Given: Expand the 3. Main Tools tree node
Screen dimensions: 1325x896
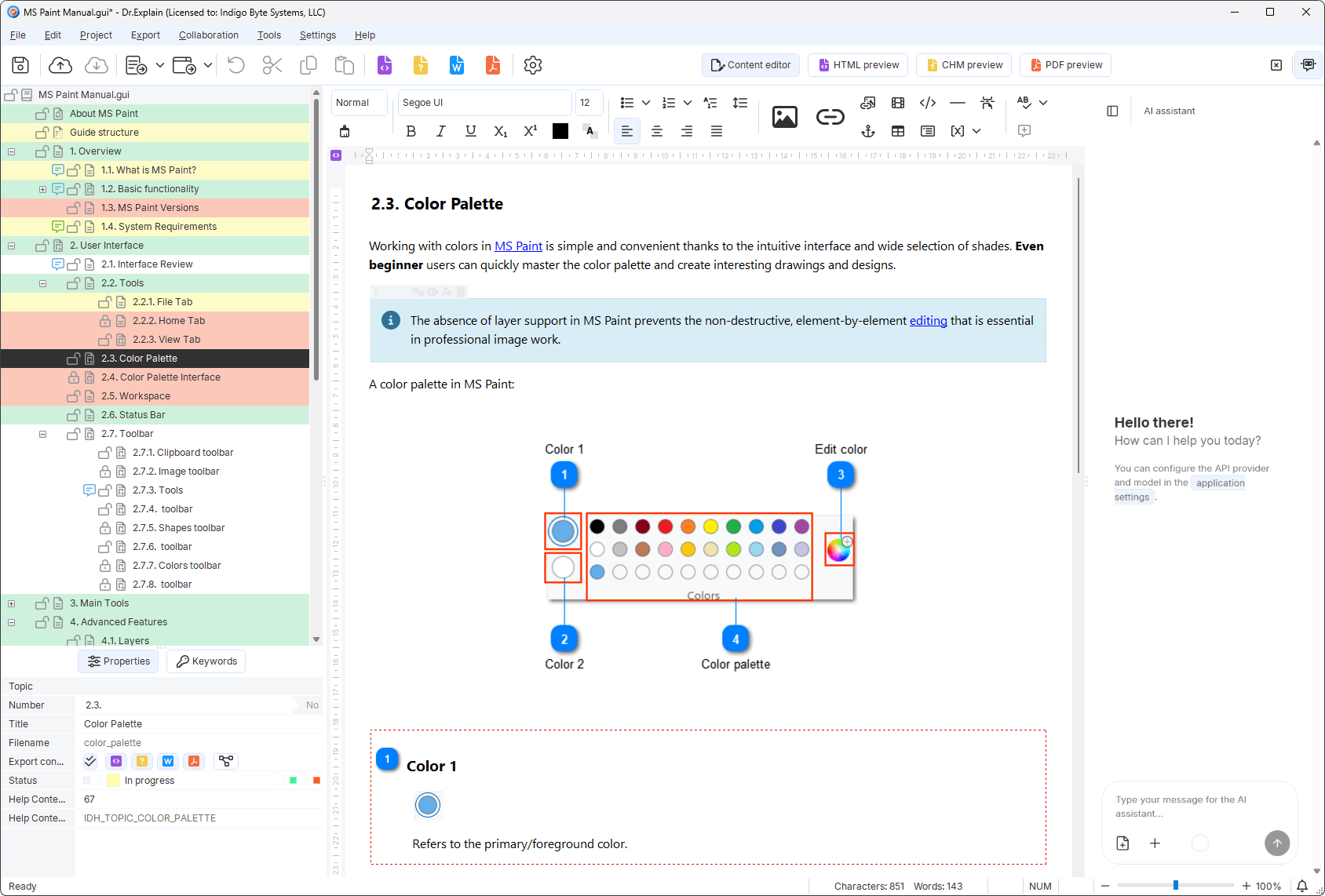Looking at the screenshot, I should [x=12, y=603].
